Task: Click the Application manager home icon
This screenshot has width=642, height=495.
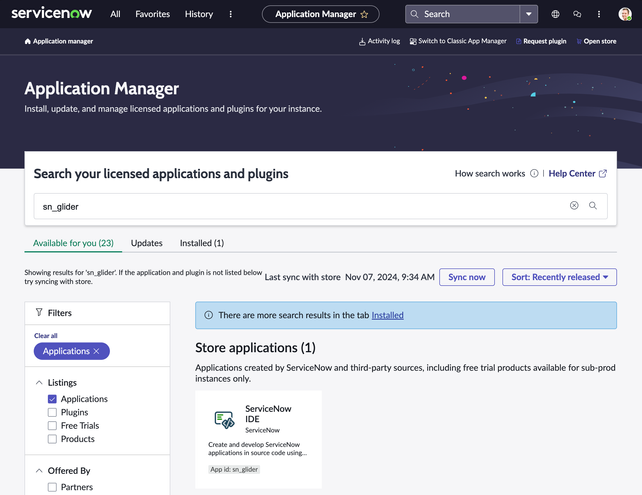Action: point(27,41)
